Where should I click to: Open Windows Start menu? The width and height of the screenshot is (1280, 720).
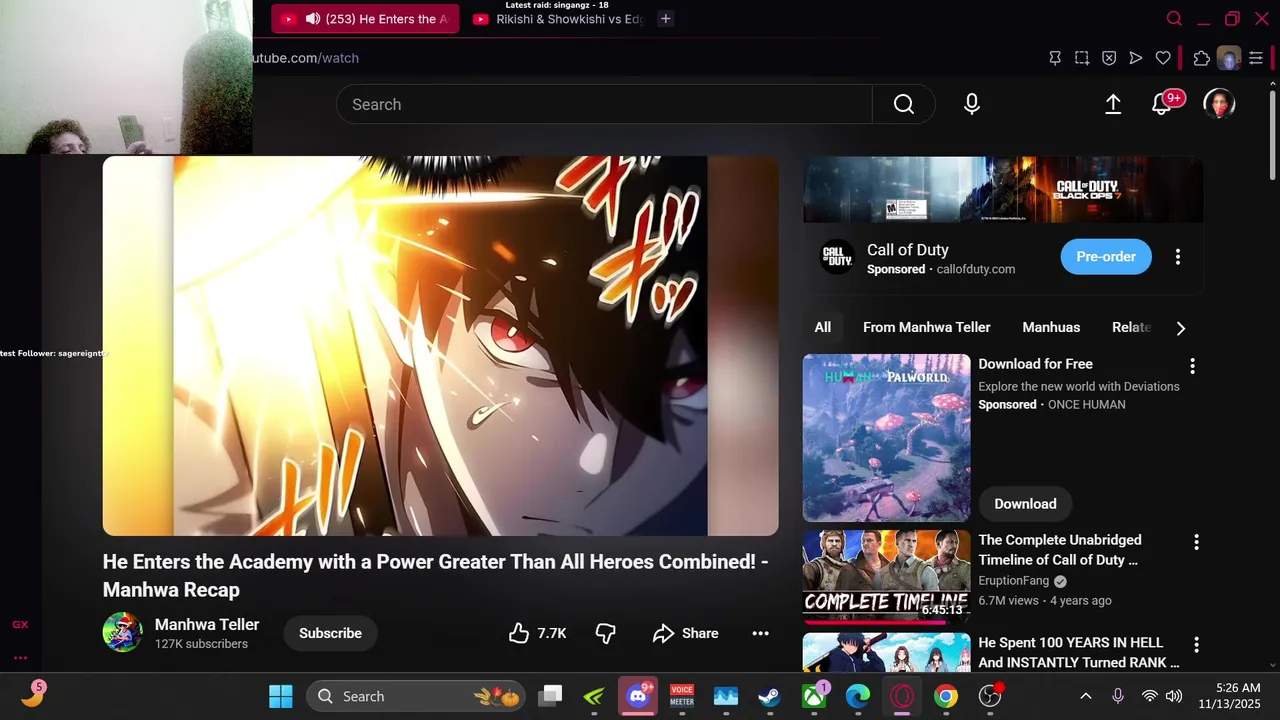[281, 697]
